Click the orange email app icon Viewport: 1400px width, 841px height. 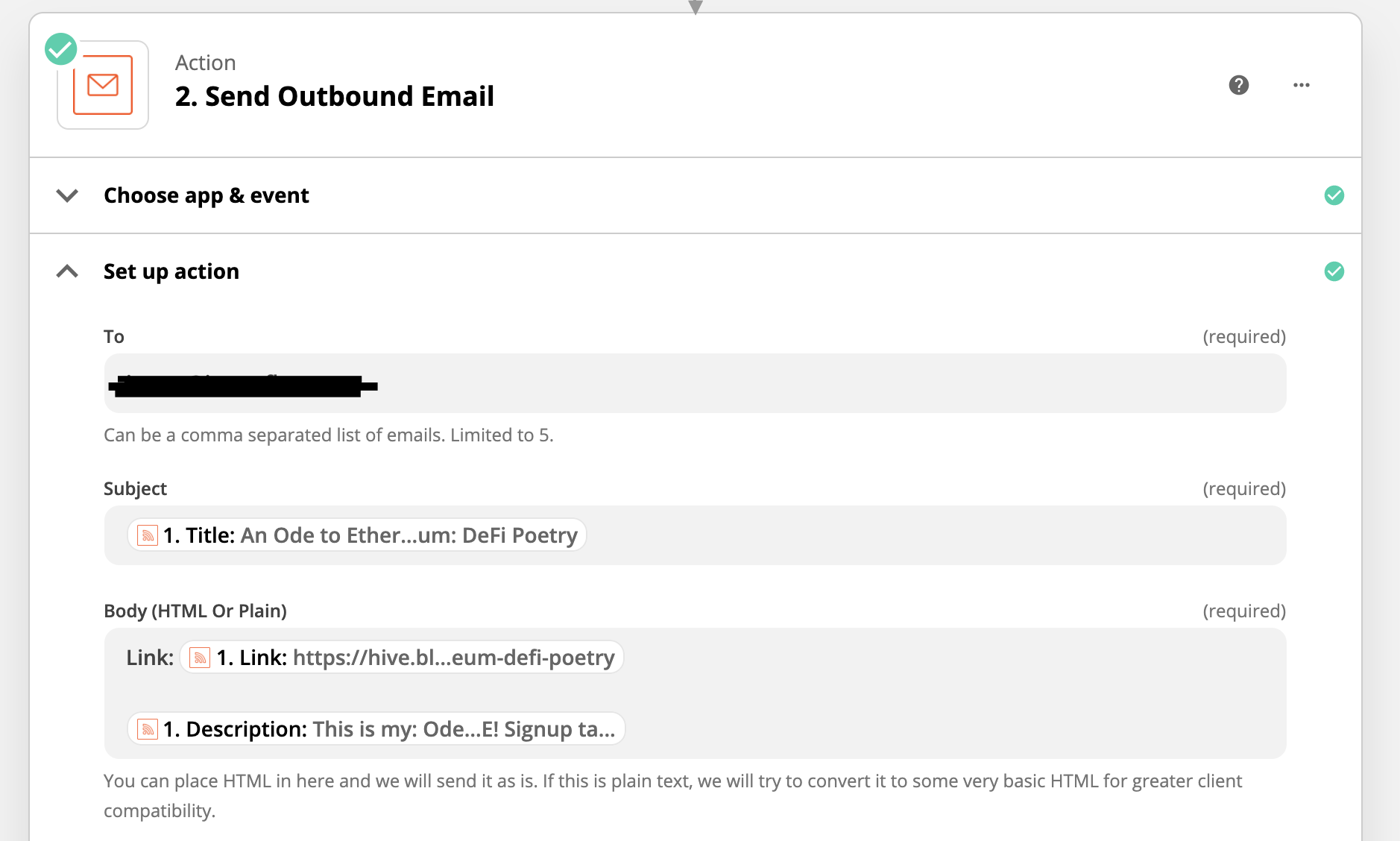103,85
